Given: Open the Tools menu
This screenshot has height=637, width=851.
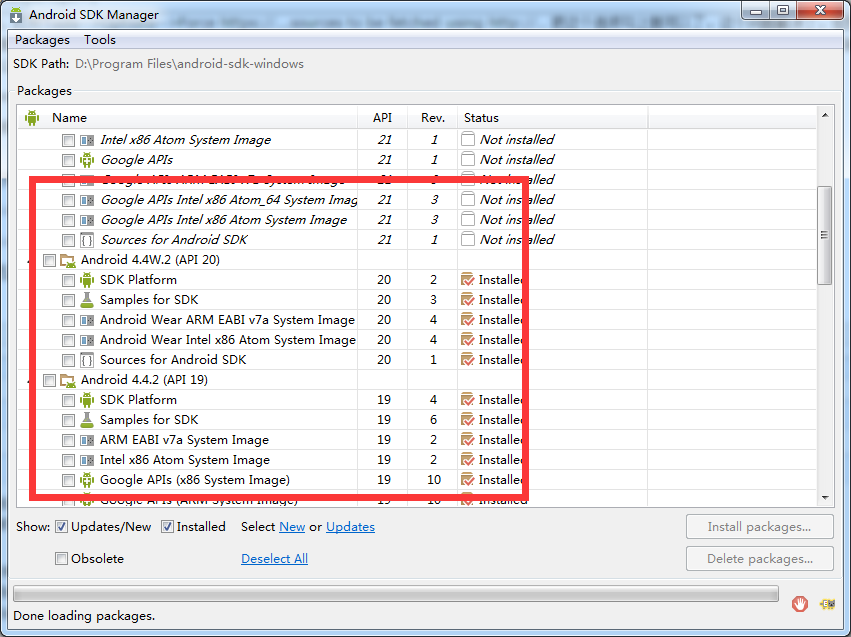Looking at the screenshot, I should point(100,40).
